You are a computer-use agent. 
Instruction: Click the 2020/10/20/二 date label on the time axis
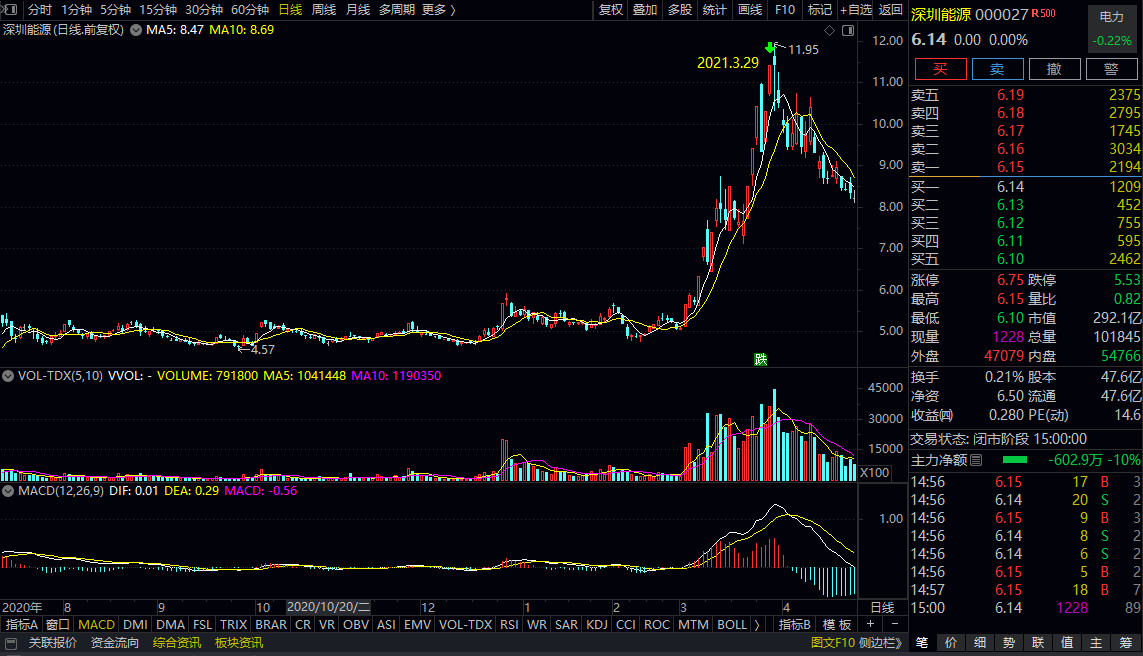pos(328,607)
